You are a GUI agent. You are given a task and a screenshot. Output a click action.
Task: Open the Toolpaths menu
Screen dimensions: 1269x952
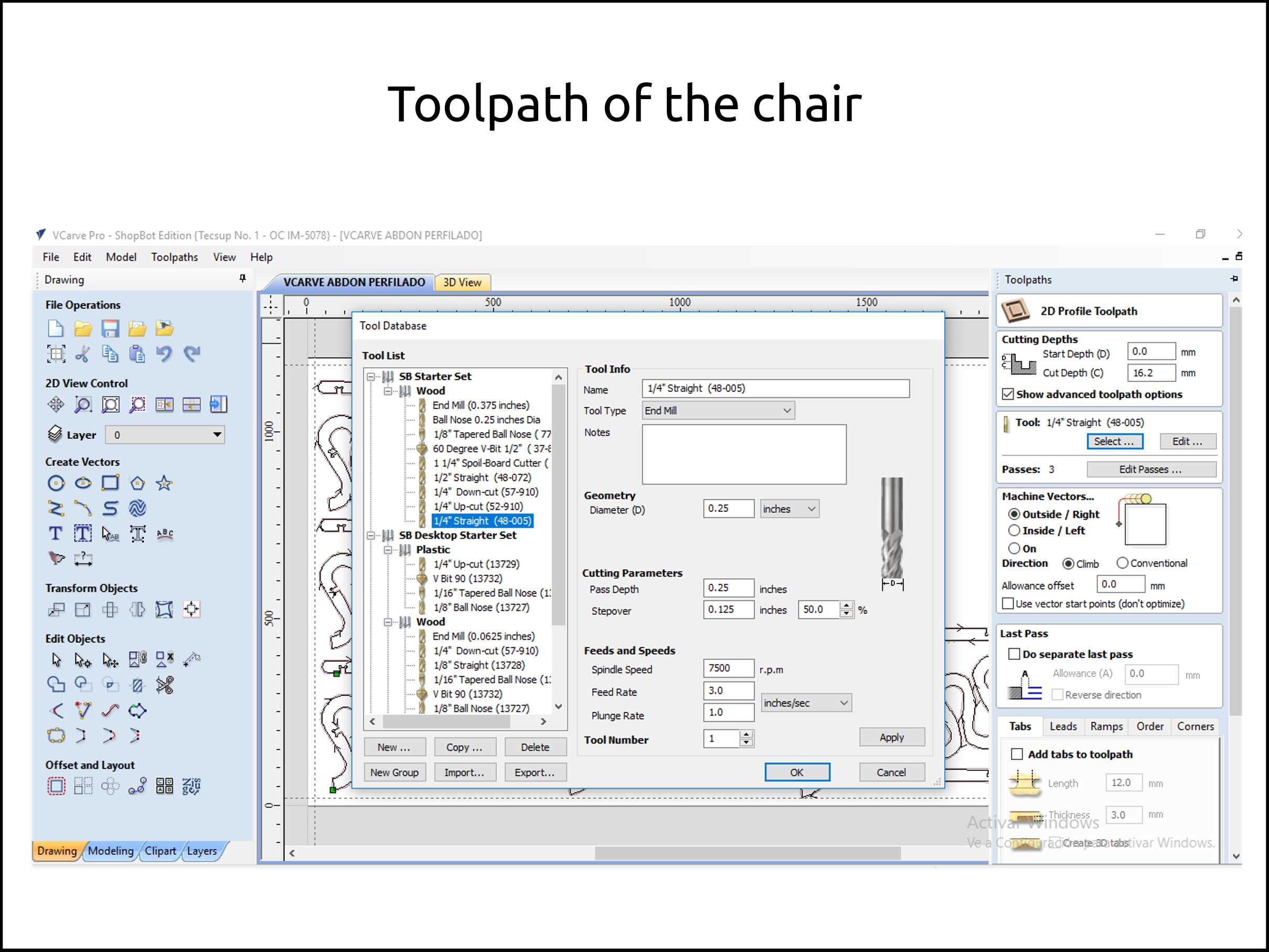(x=174, y=257)
